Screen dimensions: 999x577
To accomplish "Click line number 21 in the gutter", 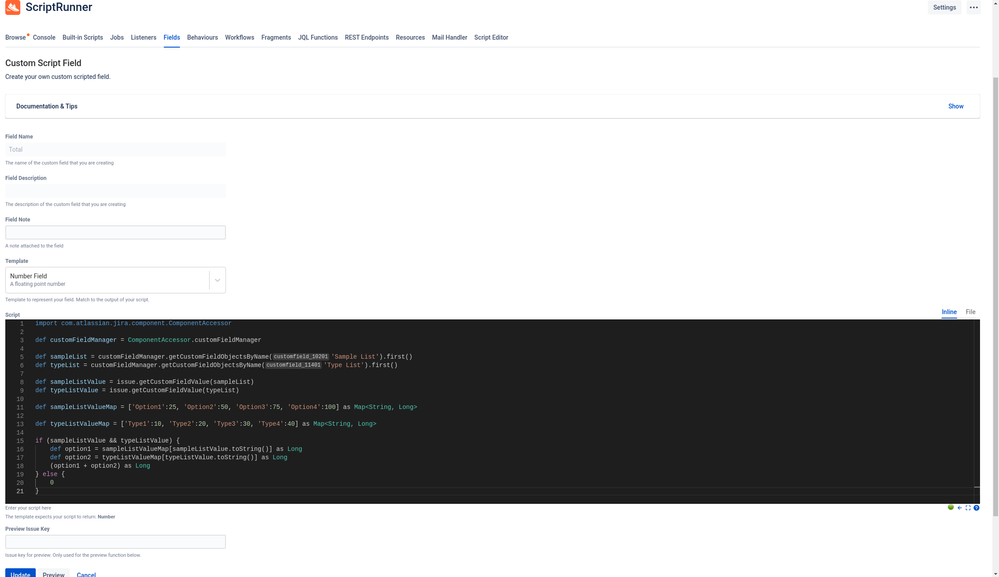I will [20, 492].
